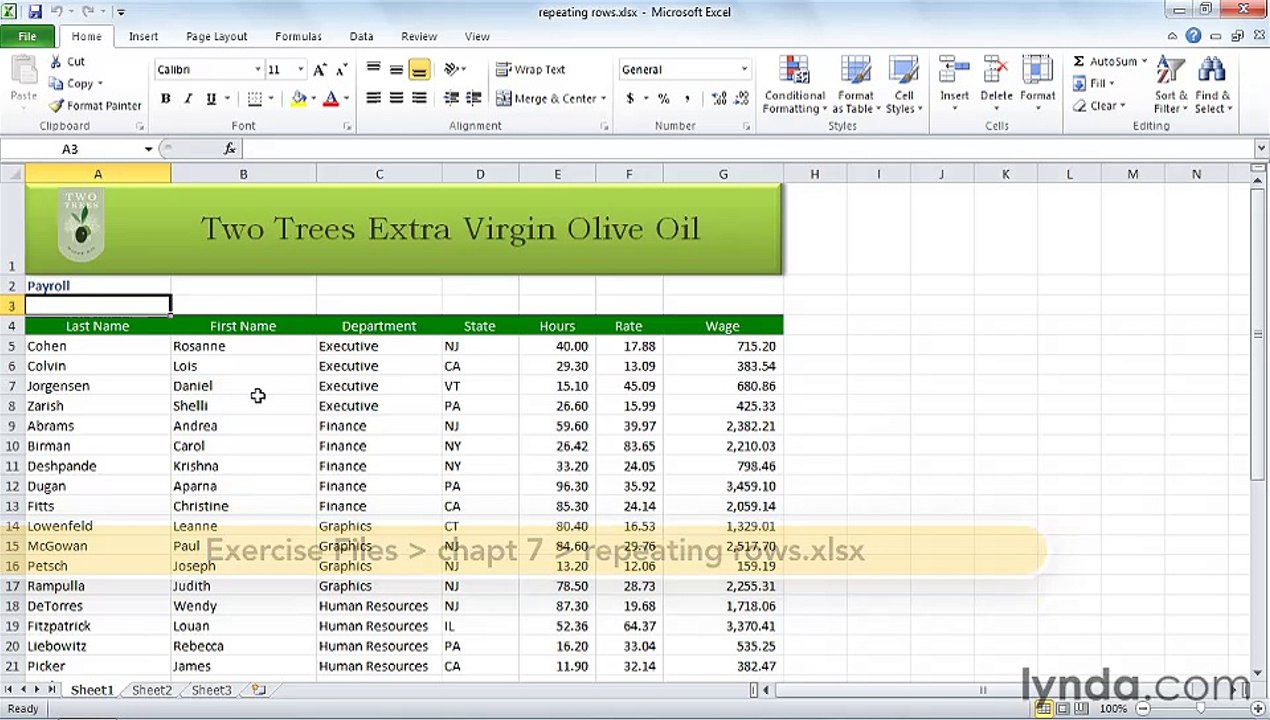Apply the Font Color icon
This screenshot has height=720, width=1270.
click(x=331, y=99)
